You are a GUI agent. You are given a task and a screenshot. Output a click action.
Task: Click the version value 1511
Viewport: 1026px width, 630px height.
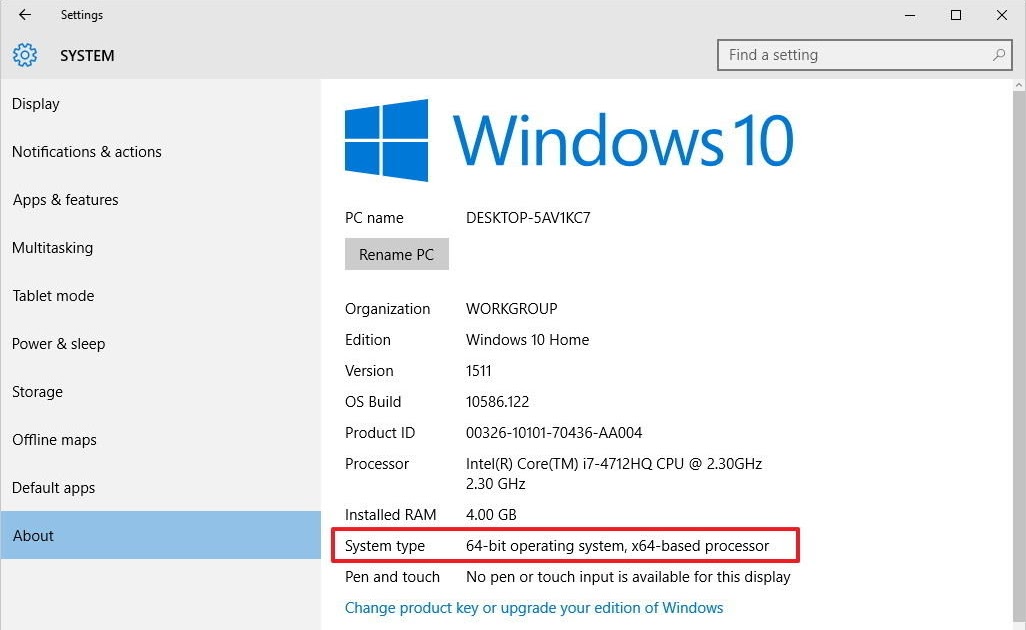pos(478,371)
